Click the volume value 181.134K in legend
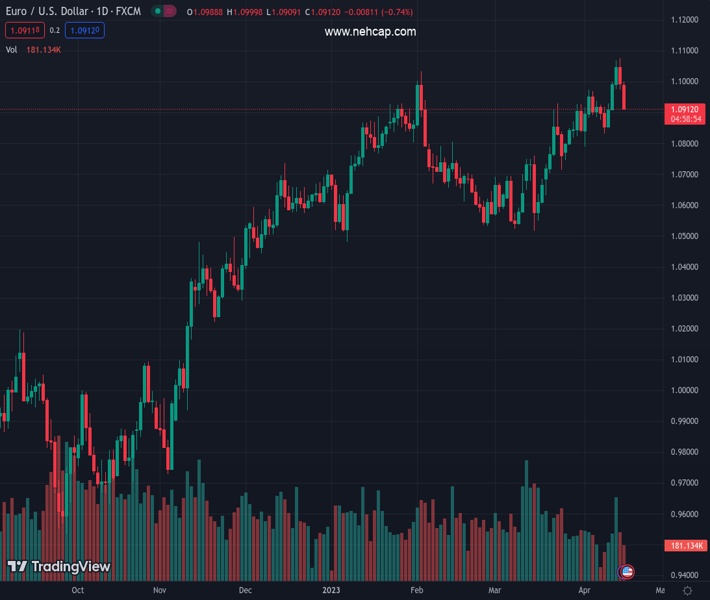Viewport: 710px width, 600px height. [46, 49]
